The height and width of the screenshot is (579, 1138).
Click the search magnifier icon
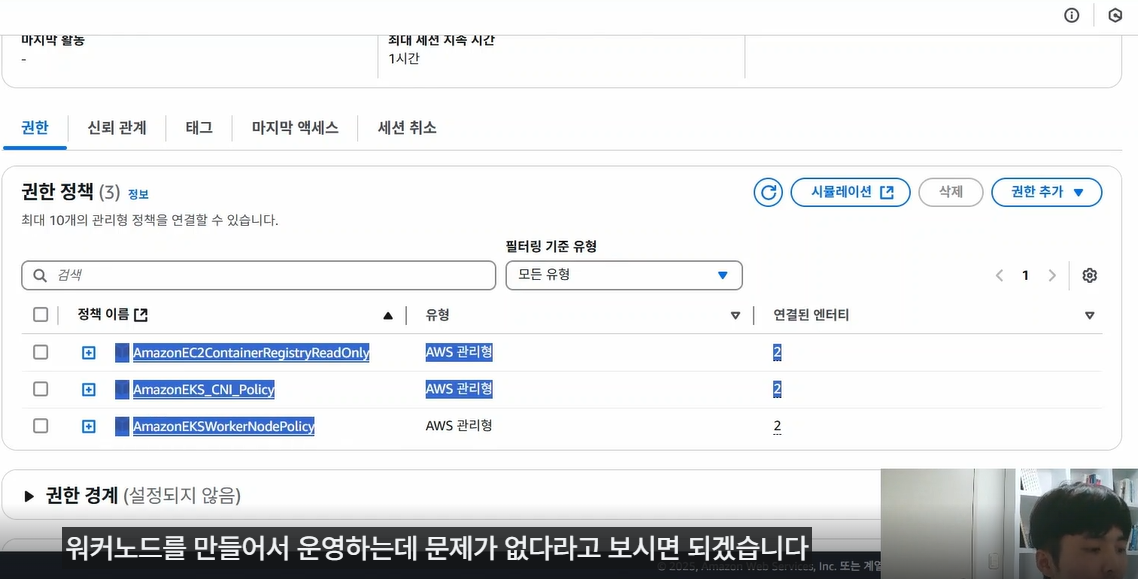click(39, 276)
